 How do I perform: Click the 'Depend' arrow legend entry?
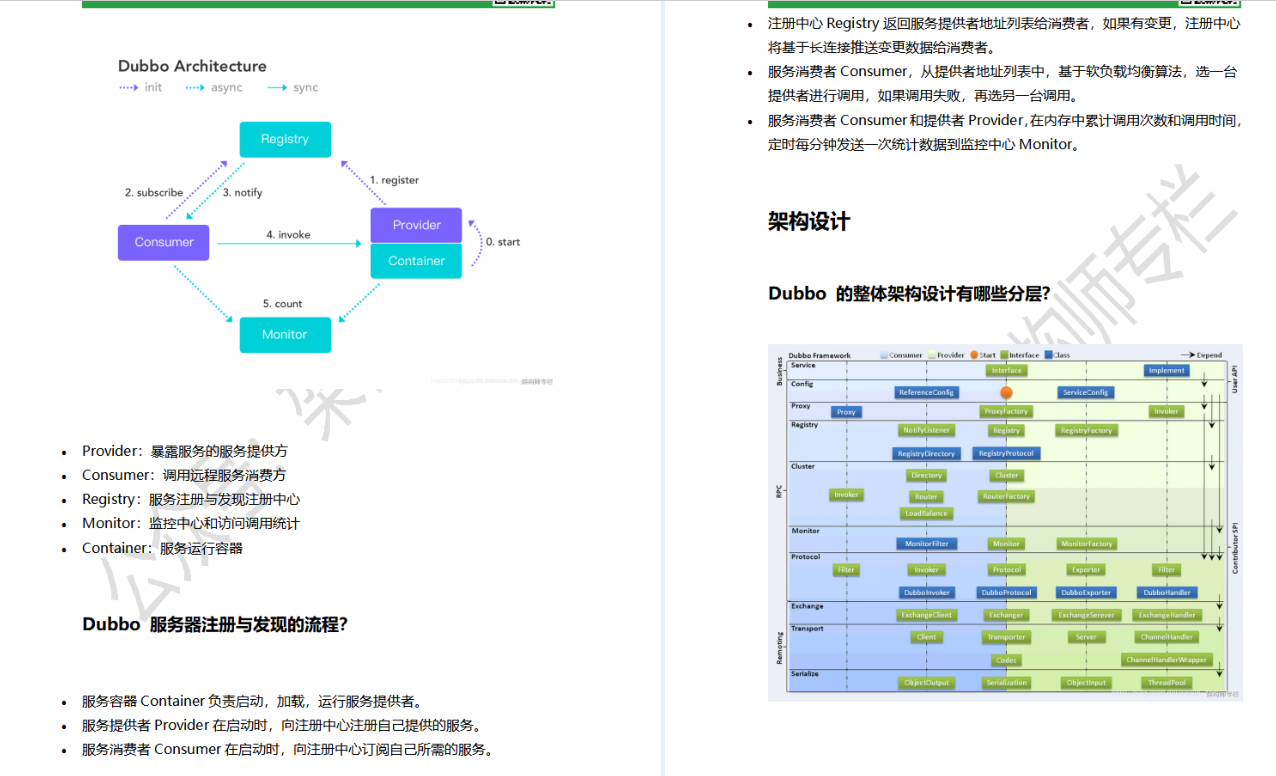(1201, 355)
